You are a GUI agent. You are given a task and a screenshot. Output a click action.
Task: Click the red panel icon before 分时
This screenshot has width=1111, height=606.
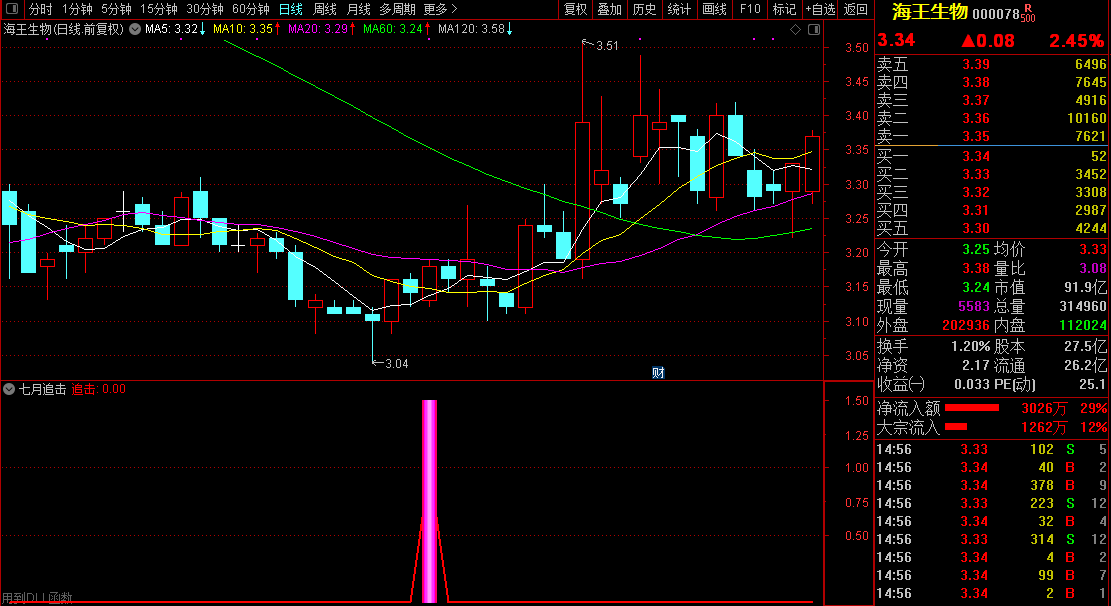(13, 9)
